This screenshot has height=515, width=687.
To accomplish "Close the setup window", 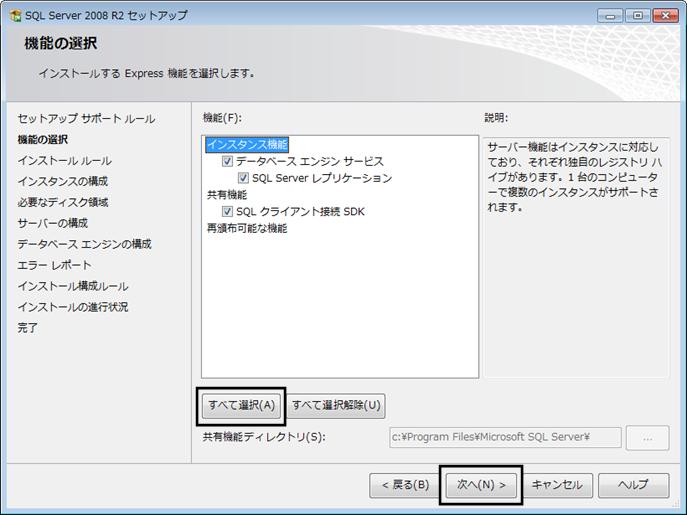I will [666, 16].
